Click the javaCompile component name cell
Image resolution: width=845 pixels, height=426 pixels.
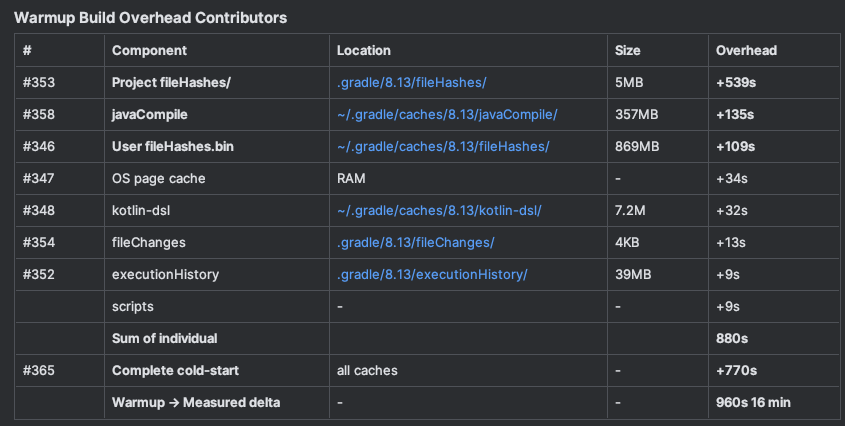tap(150, 114)
